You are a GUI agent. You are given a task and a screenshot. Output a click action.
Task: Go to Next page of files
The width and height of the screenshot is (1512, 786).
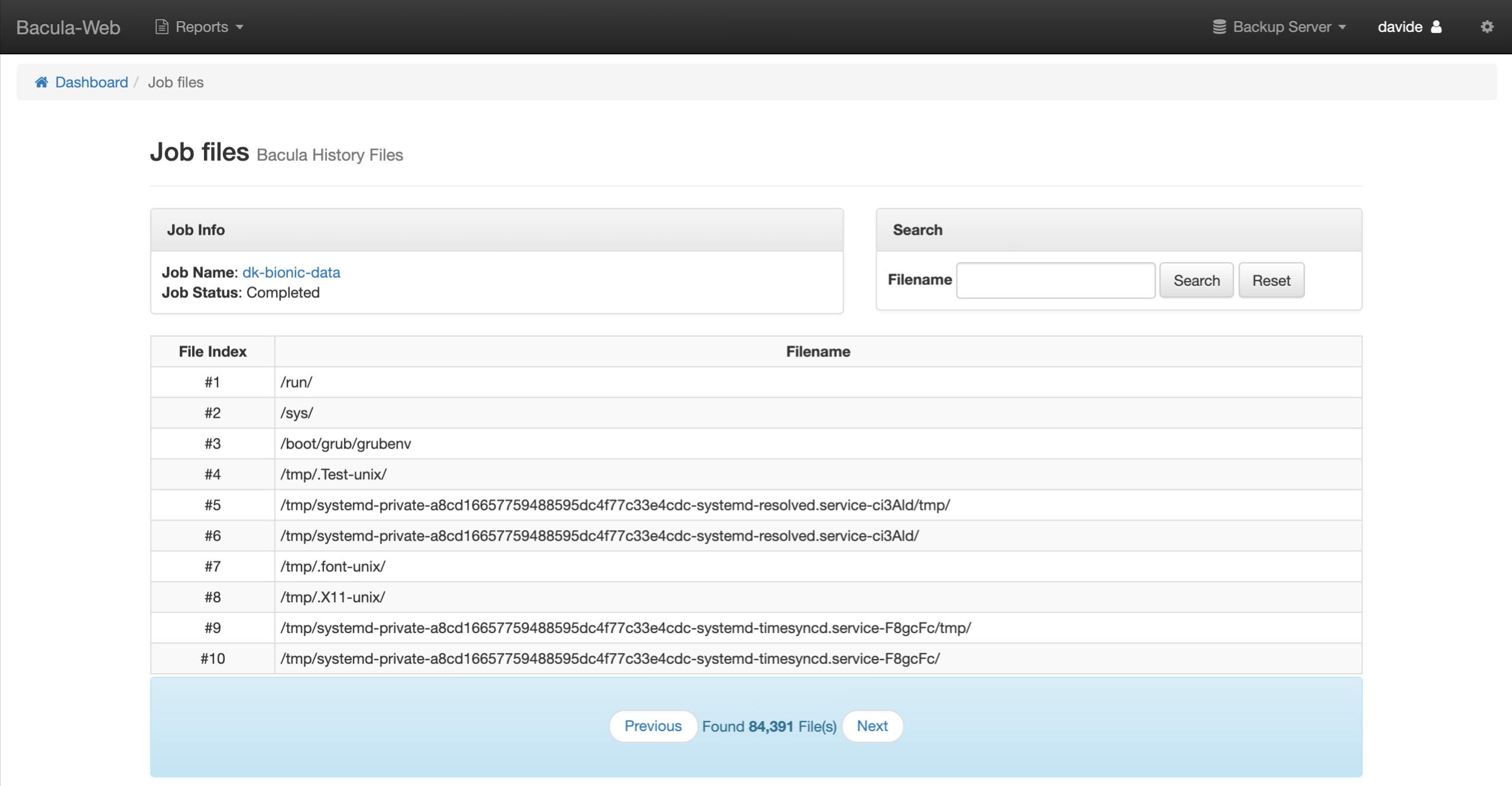pyautogui.click(x=872, y=726)
